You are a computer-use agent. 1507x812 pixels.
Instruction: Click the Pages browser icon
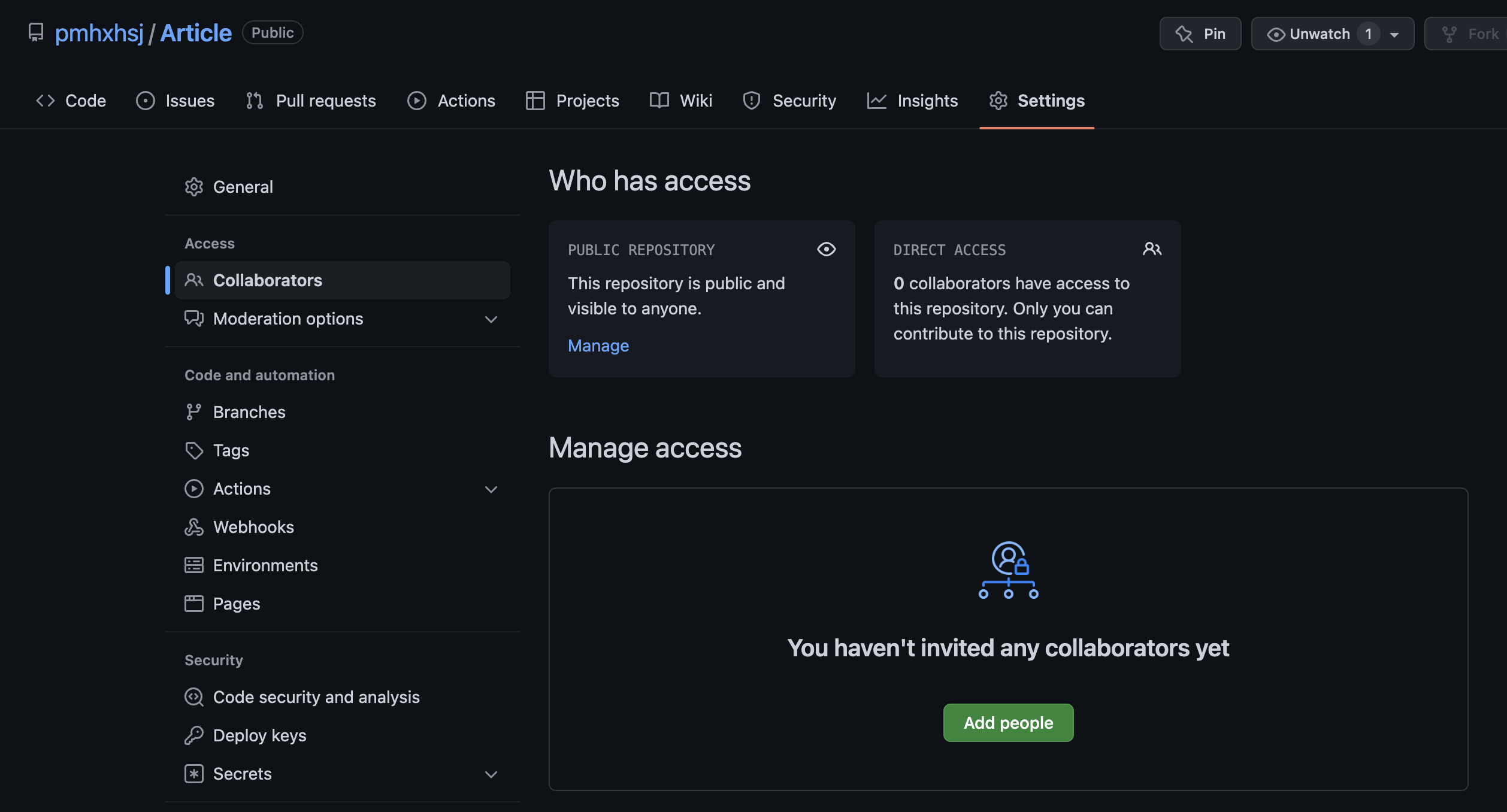(x=193, y=604)
